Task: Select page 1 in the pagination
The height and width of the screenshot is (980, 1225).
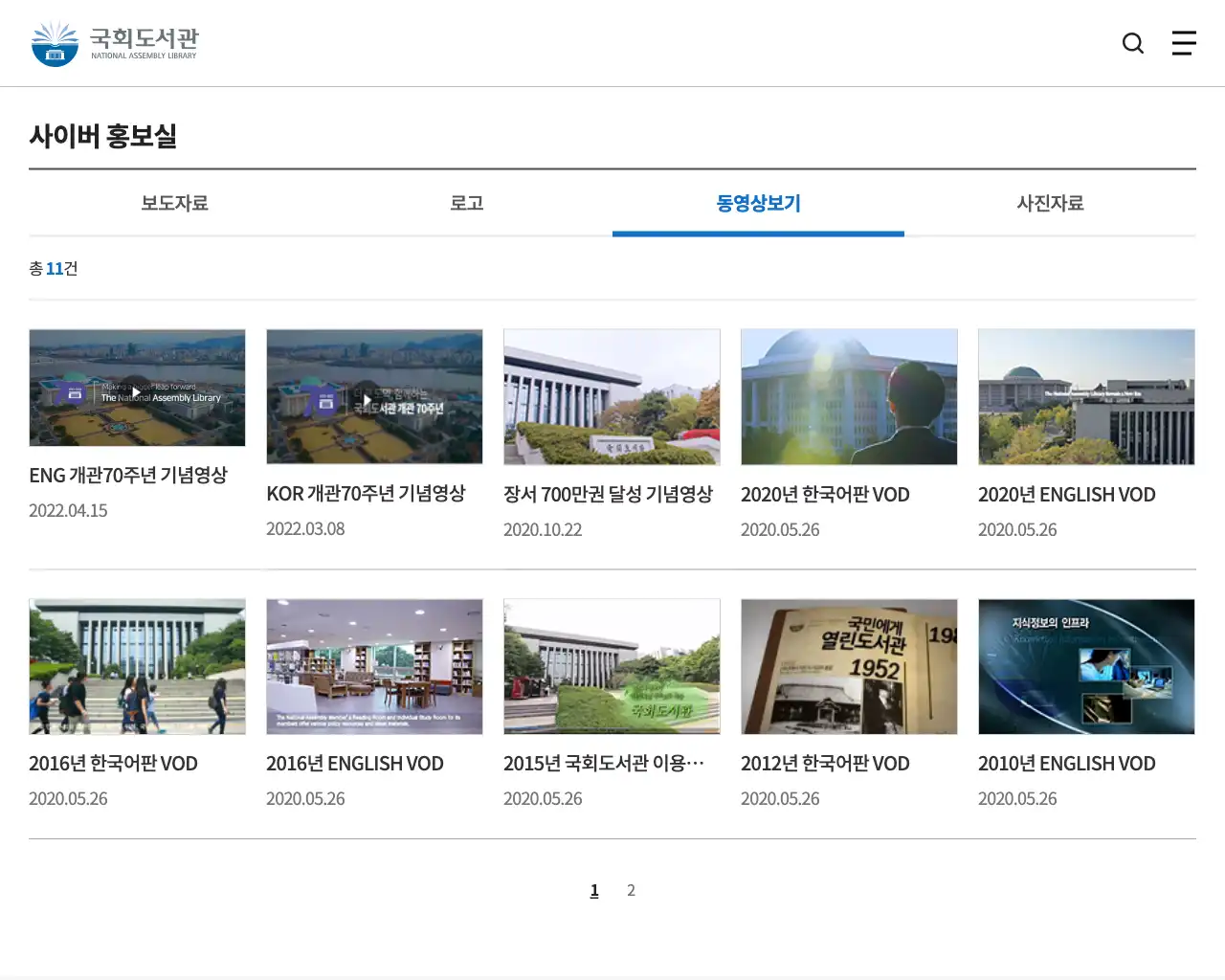Action: point(593,890)
